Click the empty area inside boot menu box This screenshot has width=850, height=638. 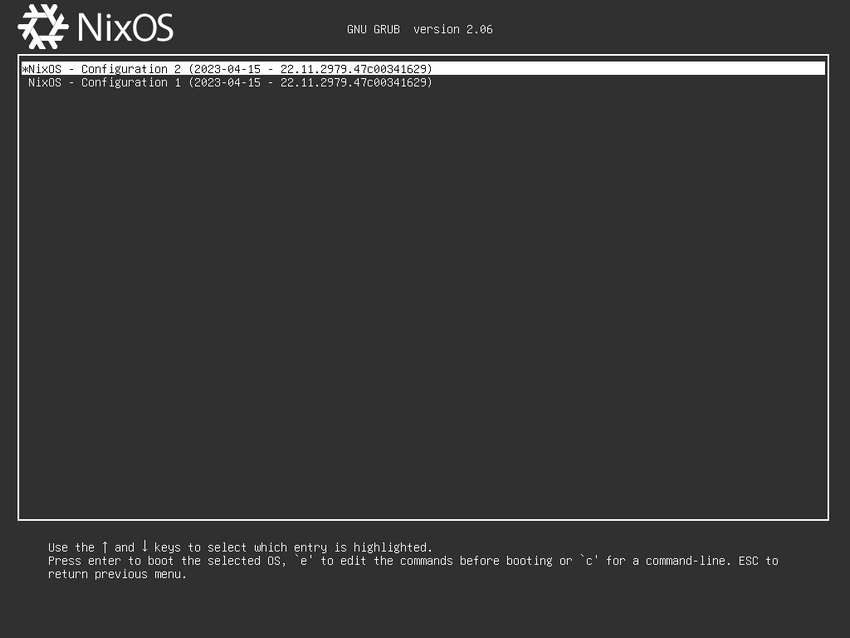pos(423,300)
